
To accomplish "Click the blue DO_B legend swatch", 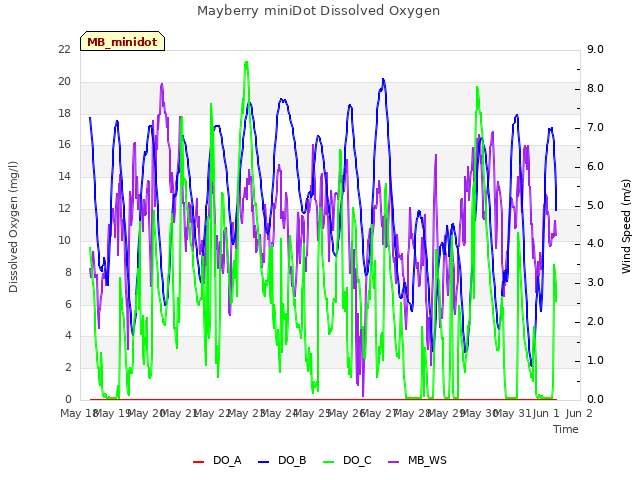I will [264, 462].
